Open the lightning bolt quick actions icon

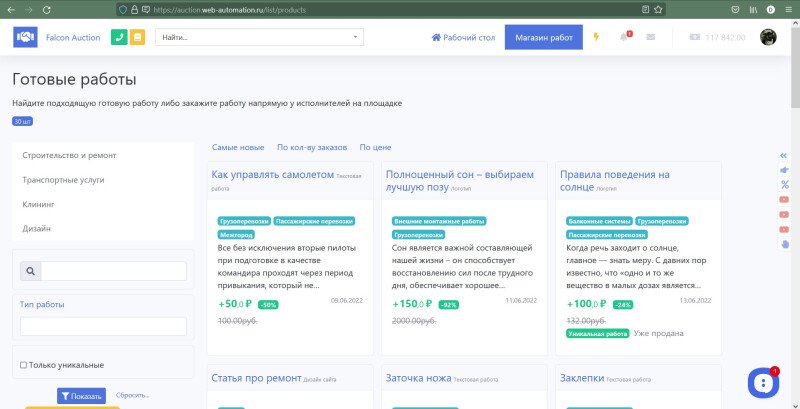point(596,37)
